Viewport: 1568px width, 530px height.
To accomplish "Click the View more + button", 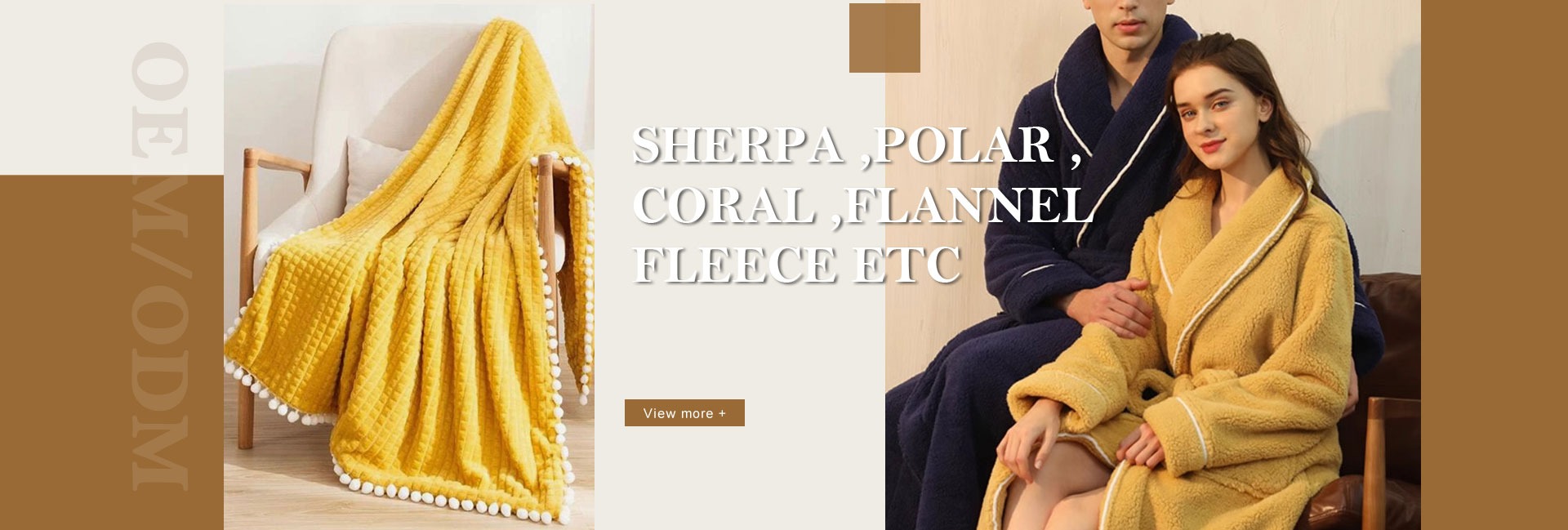I will click(684, 412).
